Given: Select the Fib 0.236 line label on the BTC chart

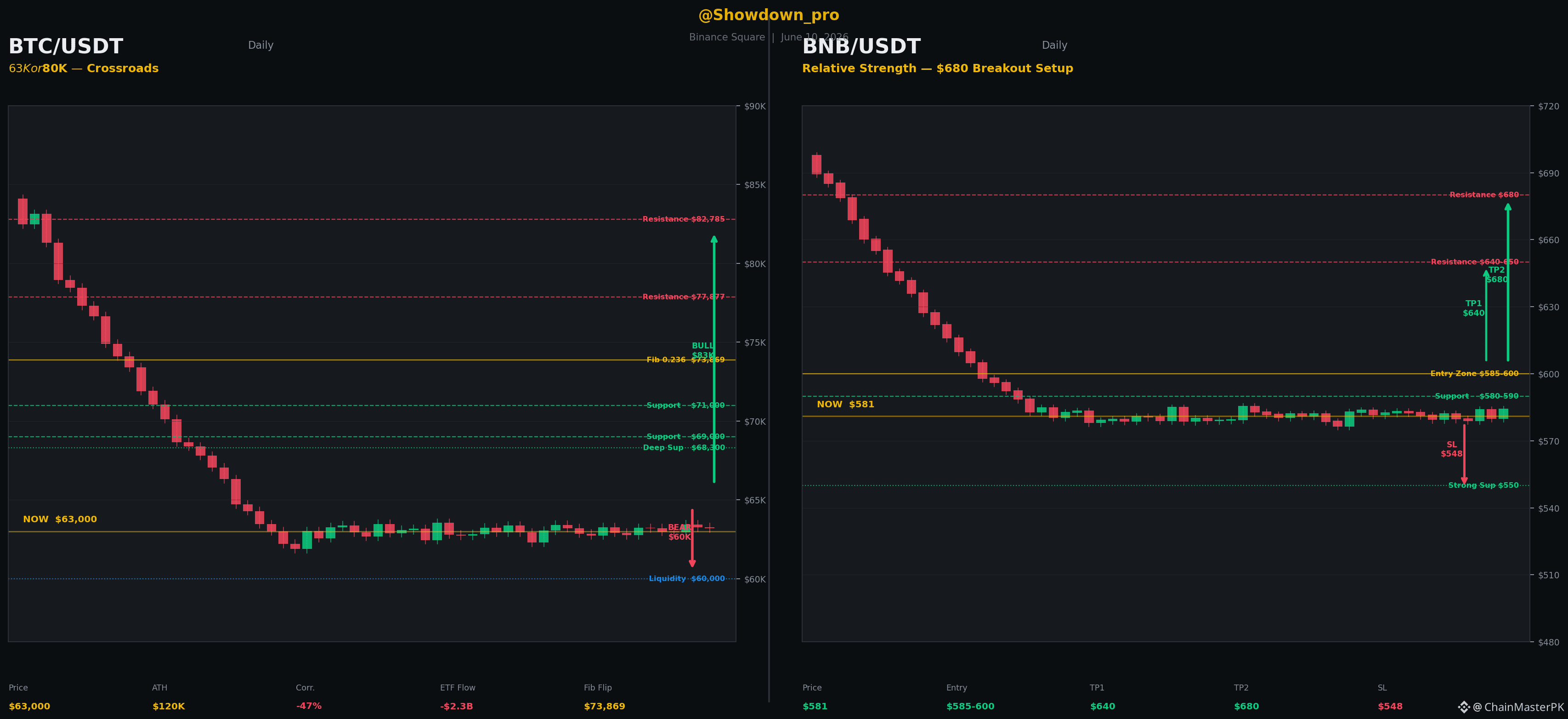Looking at the screenshot, I should click(x=685, y=360).
